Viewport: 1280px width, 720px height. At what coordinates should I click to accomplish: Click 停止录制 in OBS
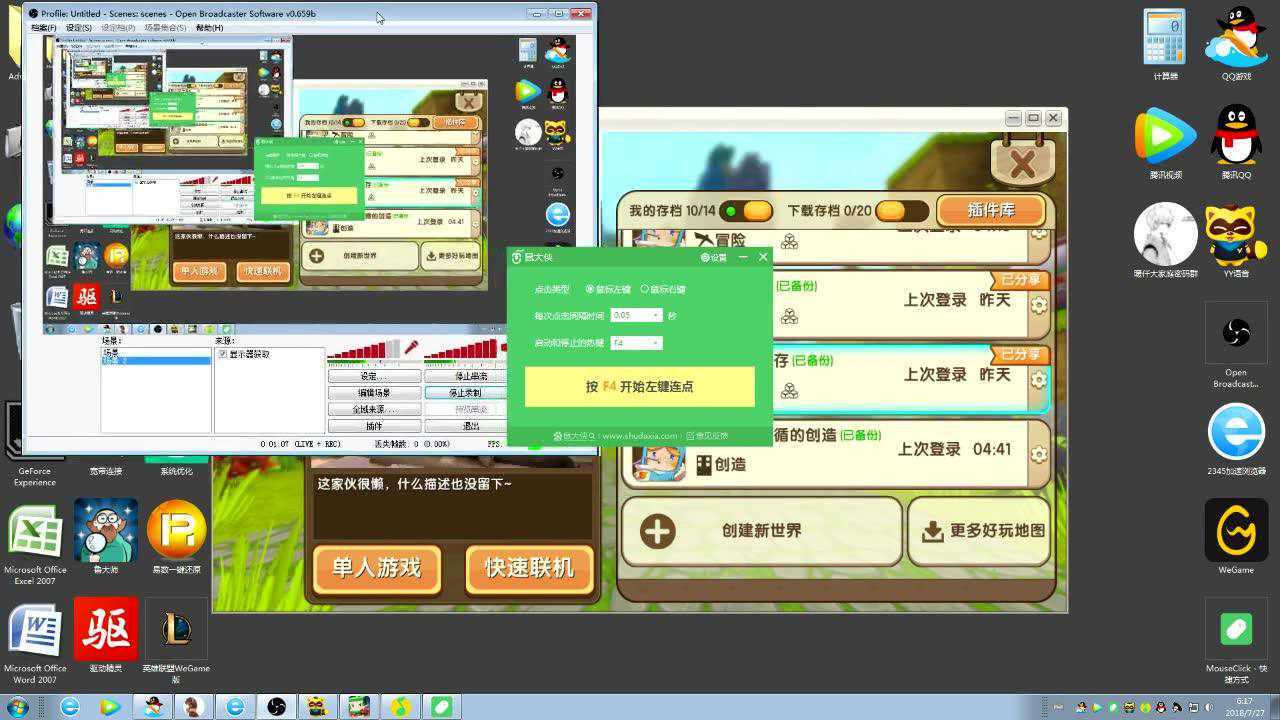pyautogui.click(x=465, y=393)
